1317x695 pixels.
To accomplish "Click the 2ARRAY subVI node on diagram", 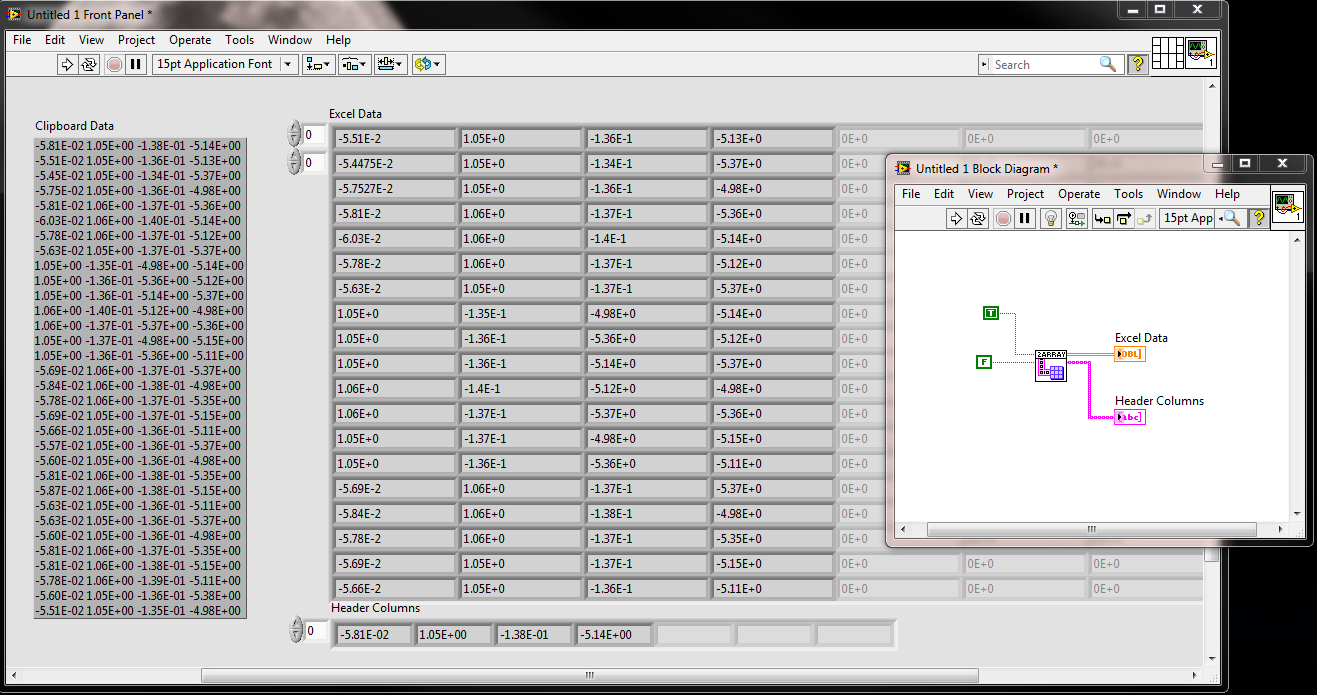I will [1050, 366].
